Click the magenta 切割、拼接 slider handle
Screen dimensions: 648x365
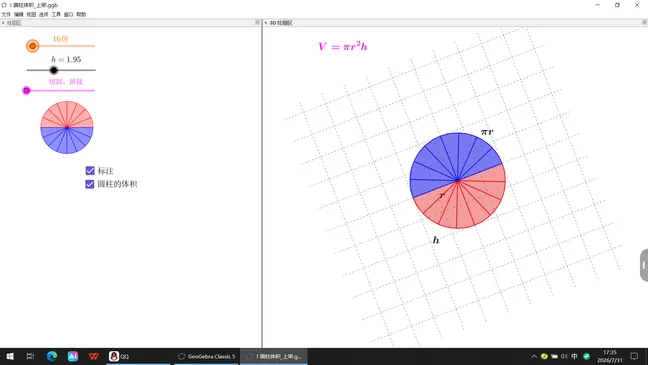[x=26, y=91]
